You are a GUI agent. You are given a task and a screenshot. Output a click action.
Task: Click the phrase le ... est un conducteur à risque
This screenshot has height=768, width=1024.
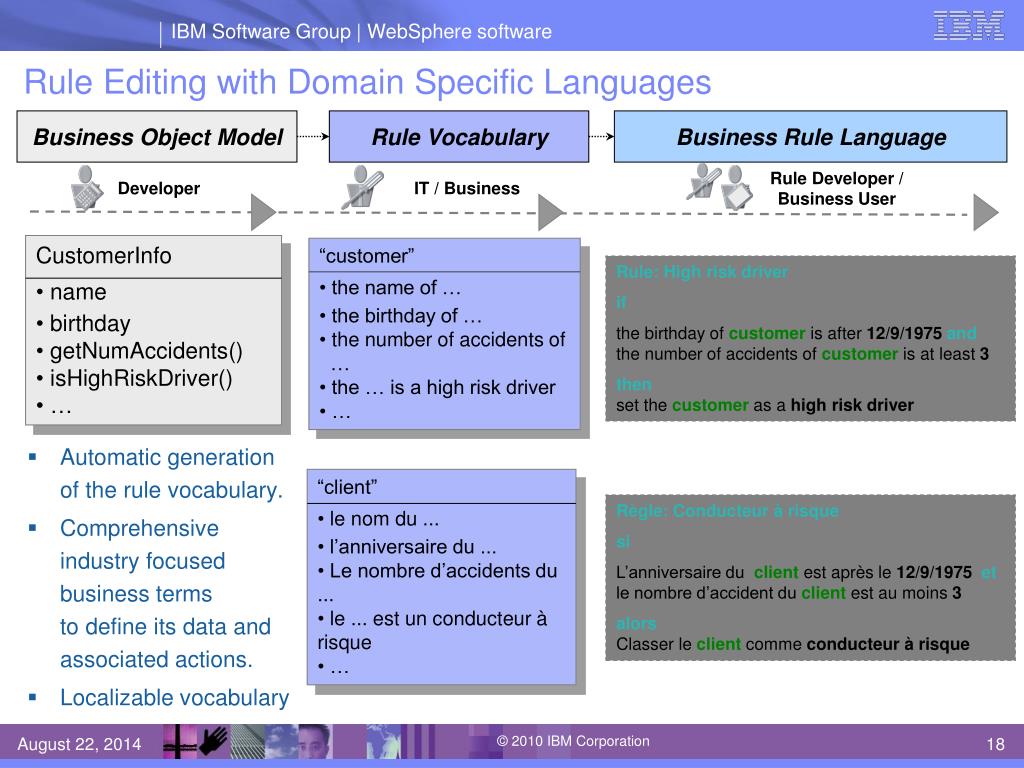coord(432,630)
